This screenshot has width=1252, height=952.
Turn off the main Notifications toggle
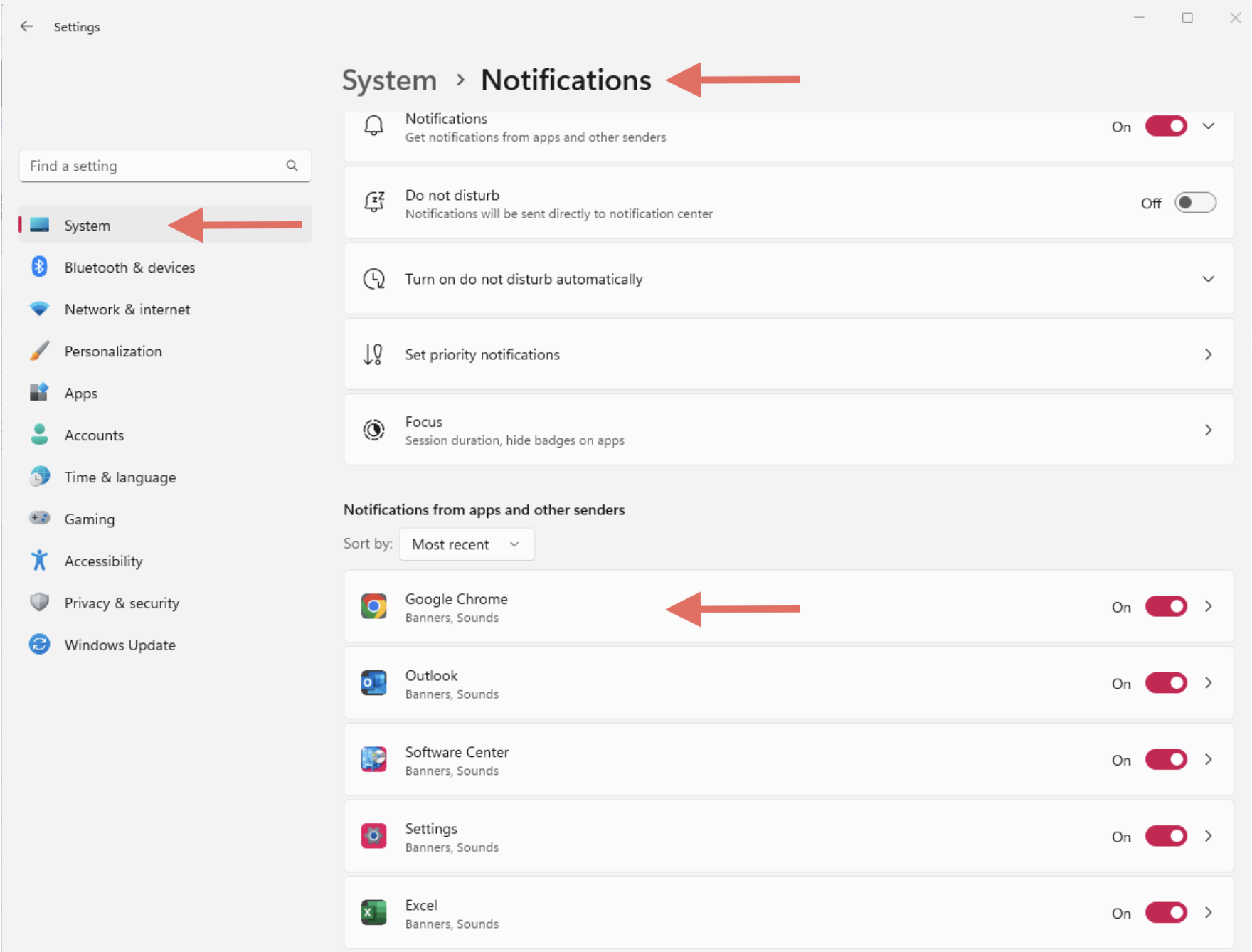click(x=1166, y=127)
